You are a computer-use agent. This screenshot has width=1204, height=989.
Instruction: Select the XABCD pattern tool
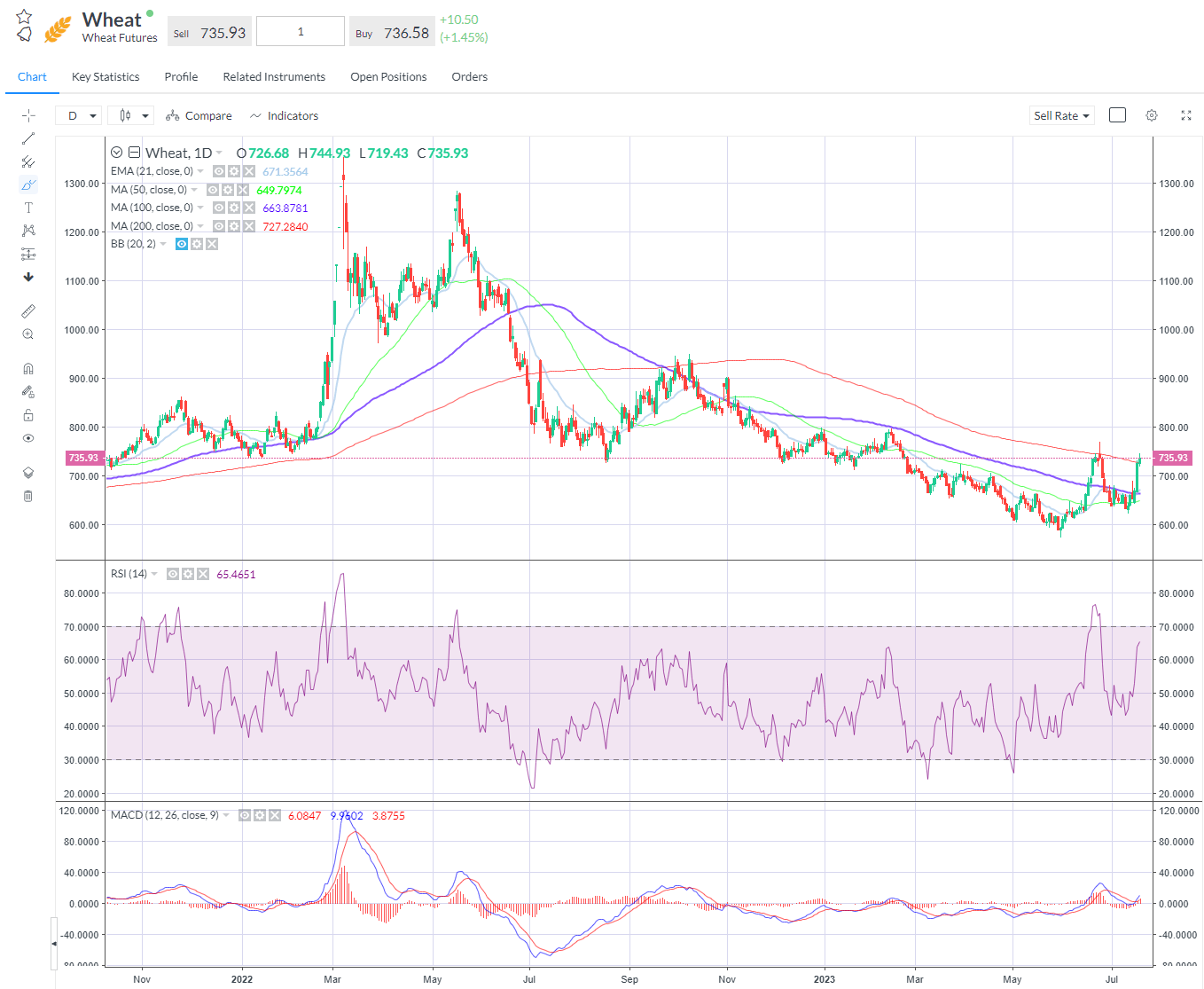click(27, 230)
